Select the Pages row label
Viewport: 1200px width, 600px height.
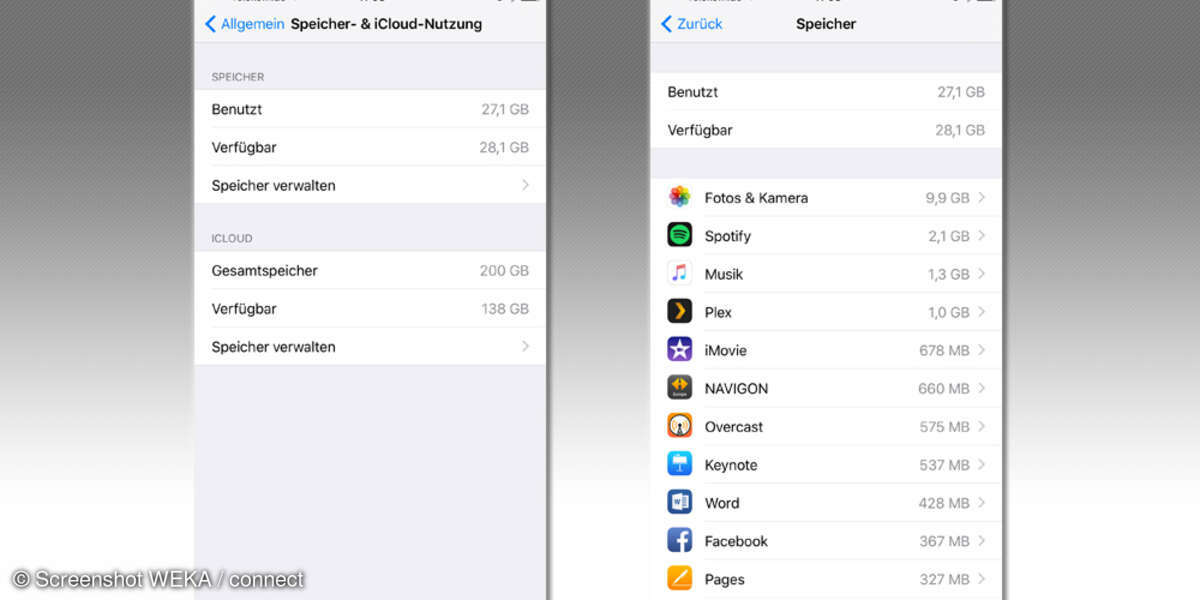pos(724,579)
